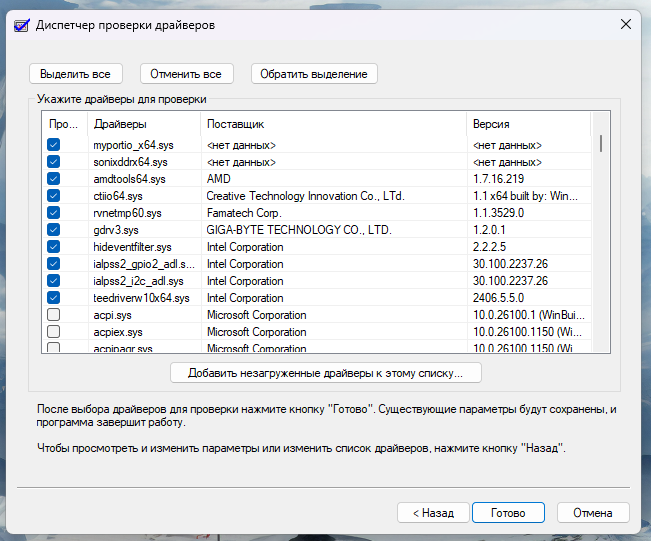This screenshot has height=541, width=651.
Task: Click version '1.7.16.219' cell
Action: pos(499,179)
